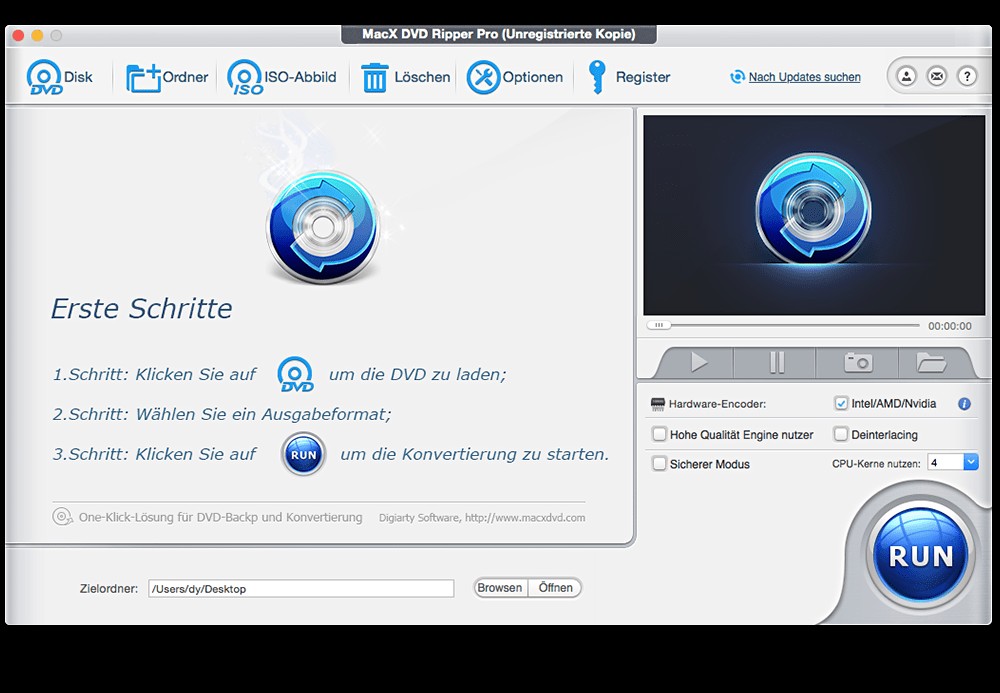
Task: Open Optionen settings
Action: click(x=483, y=77)
